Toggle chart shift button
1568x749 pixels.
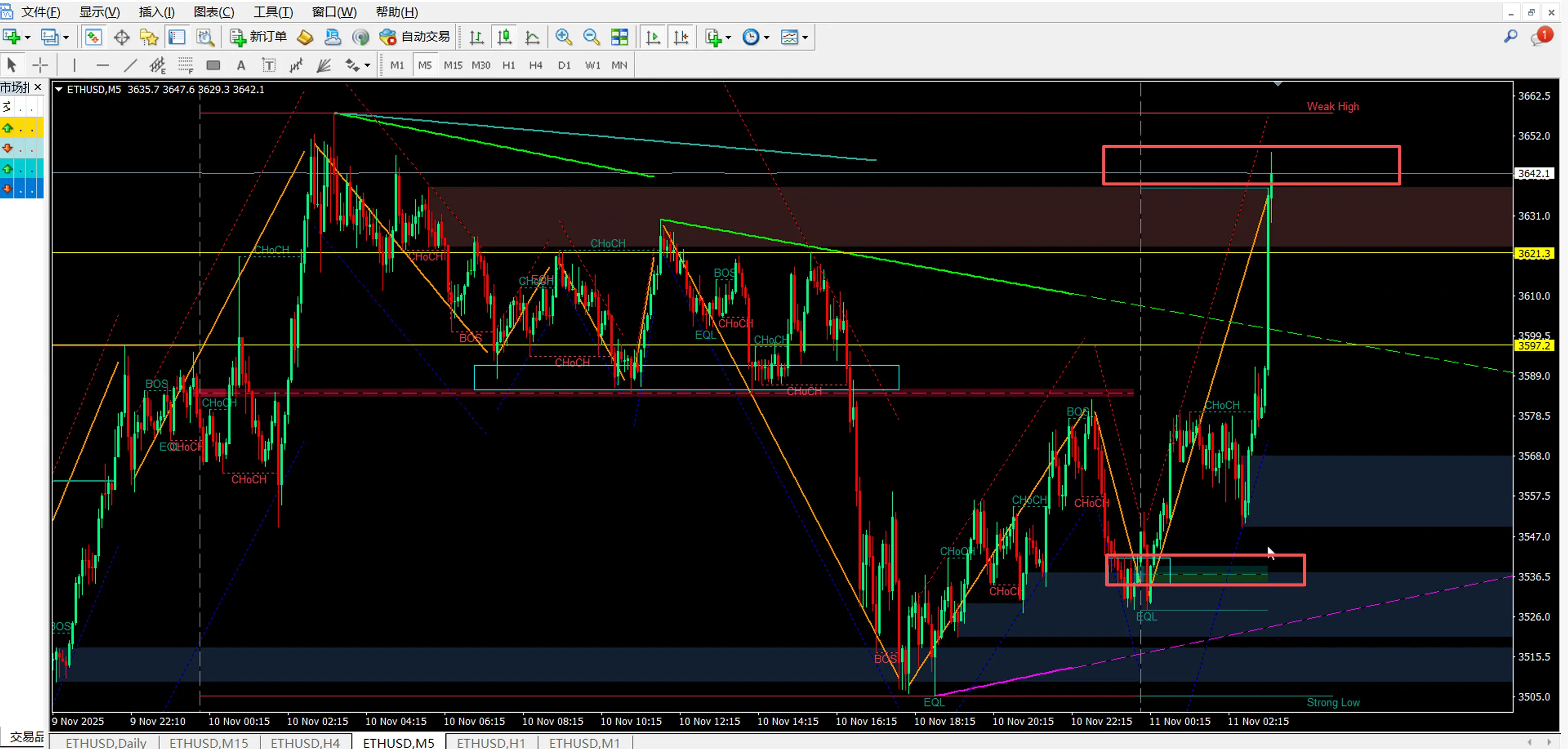(681, 37)
